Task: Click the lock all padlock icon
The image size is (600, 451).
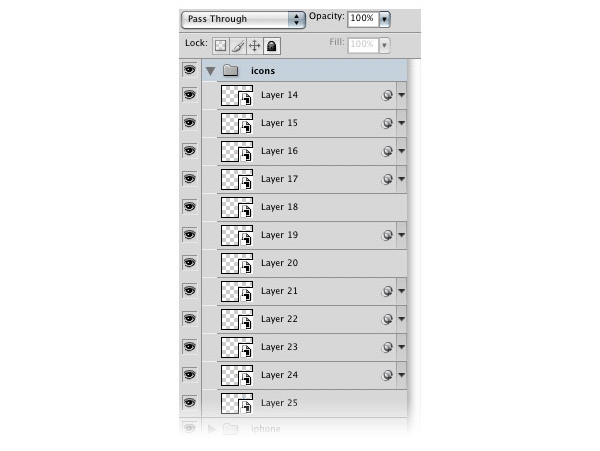Action: pos(271,46)
